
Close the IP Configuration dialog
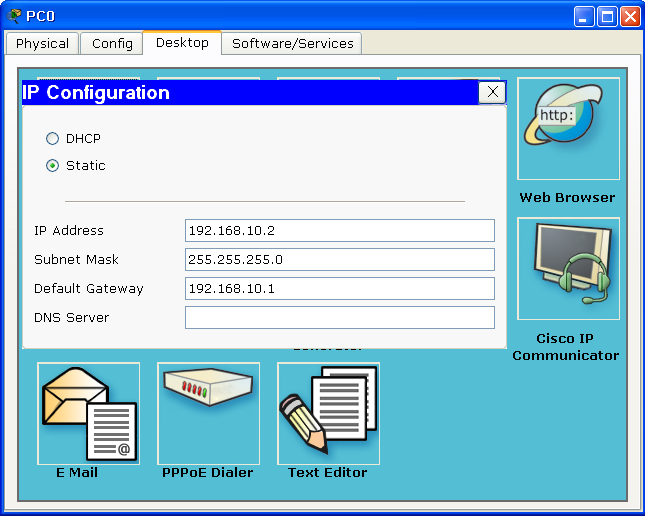(x=492, y=92)
